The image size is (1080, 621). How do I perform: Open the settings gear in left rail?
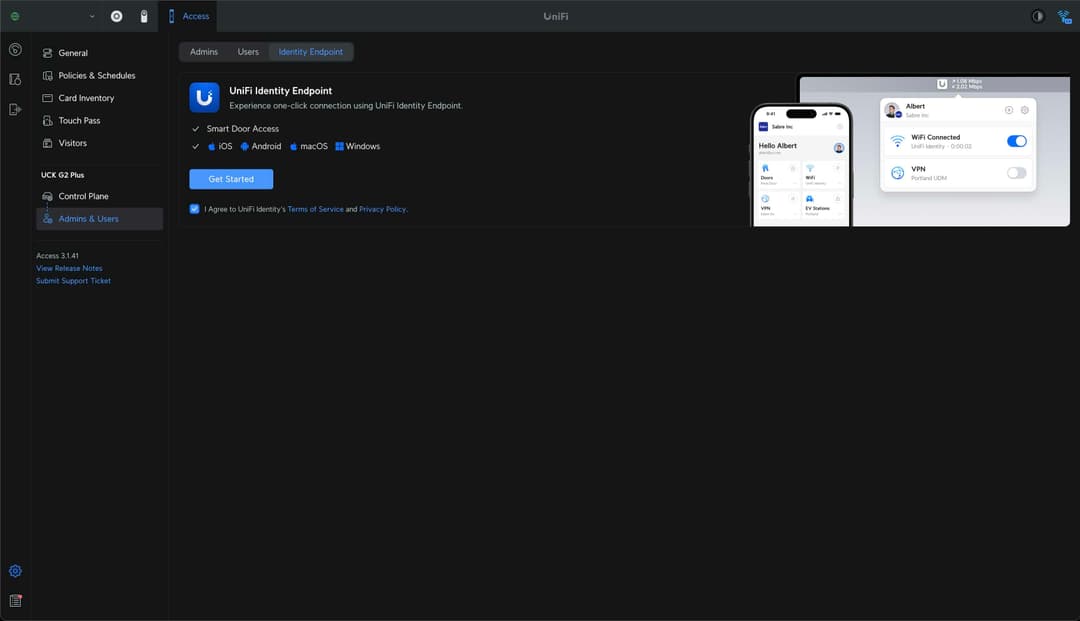[15, 571]
